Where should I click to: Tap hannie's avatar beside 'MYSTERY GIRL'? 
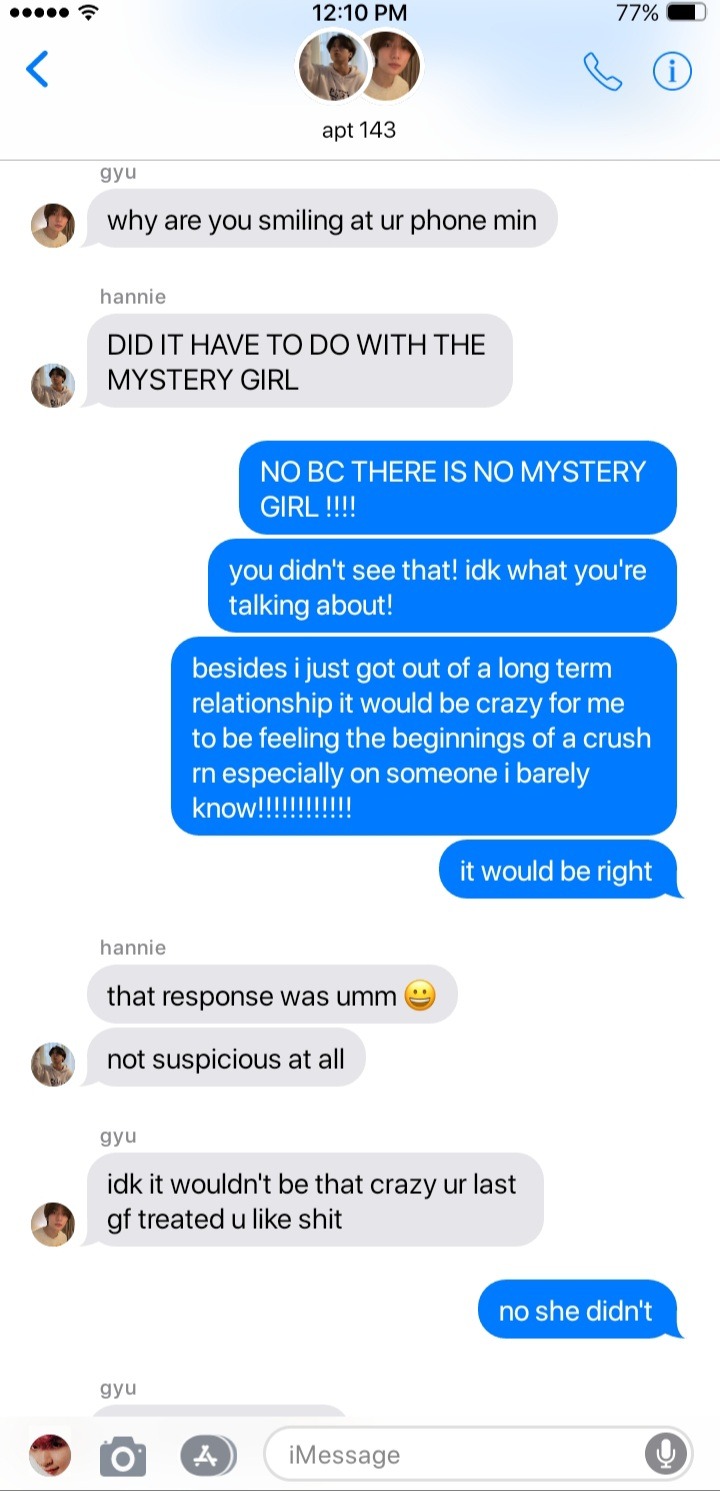pyautogui.click(x=53, y=385)
